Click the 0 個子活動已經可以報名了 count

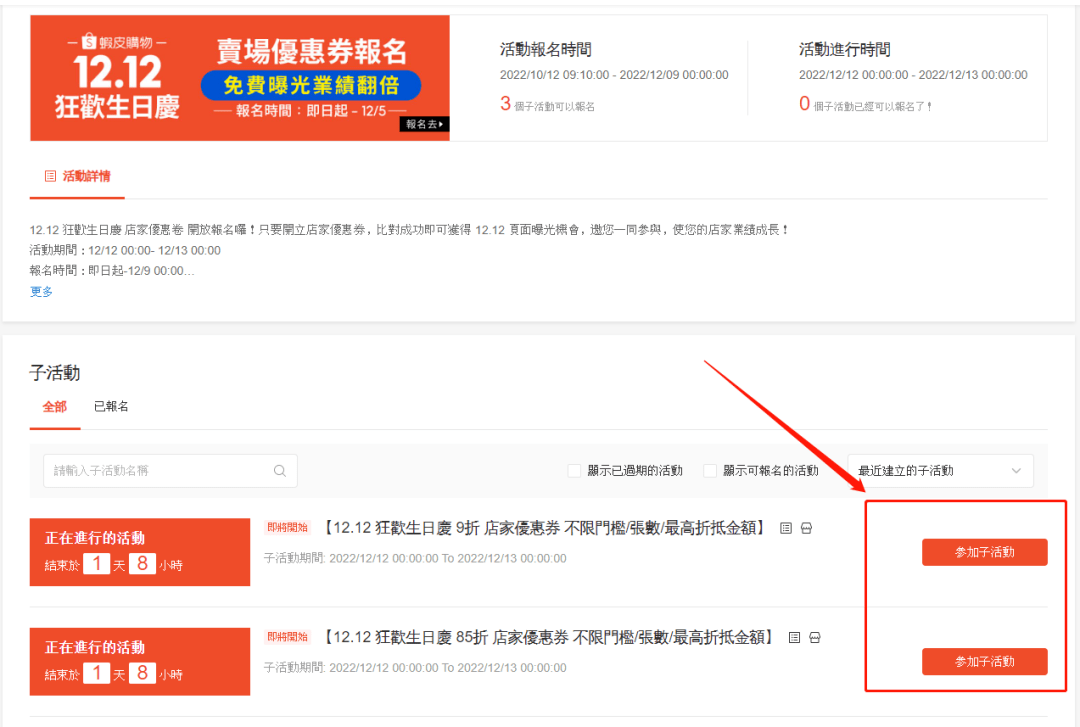(865, 104)
